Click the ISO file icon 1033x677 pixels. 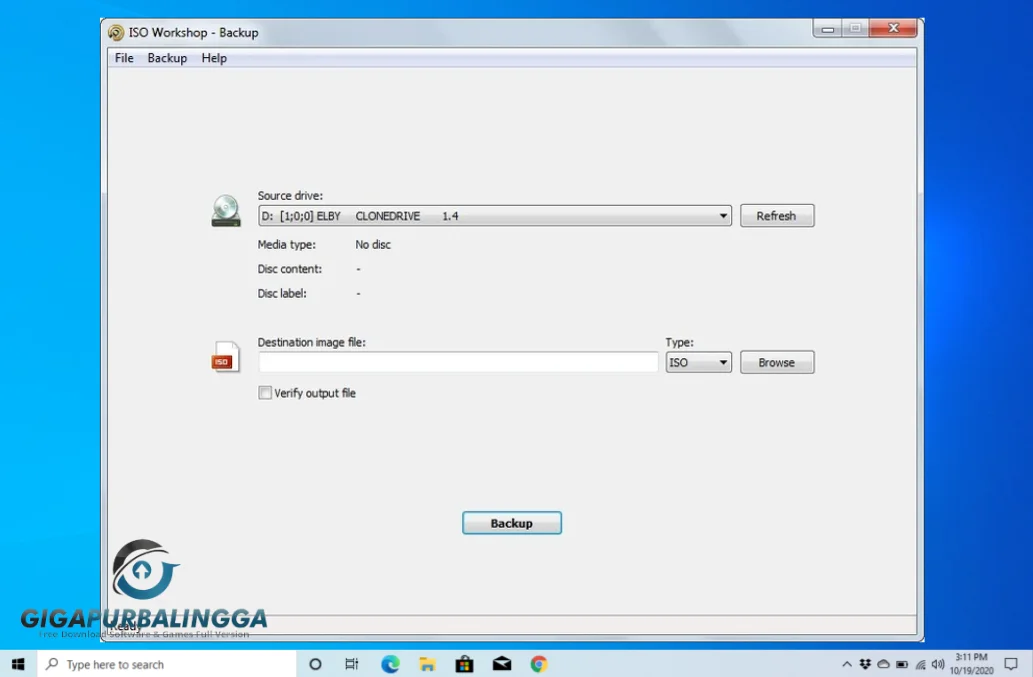point(226,357)
